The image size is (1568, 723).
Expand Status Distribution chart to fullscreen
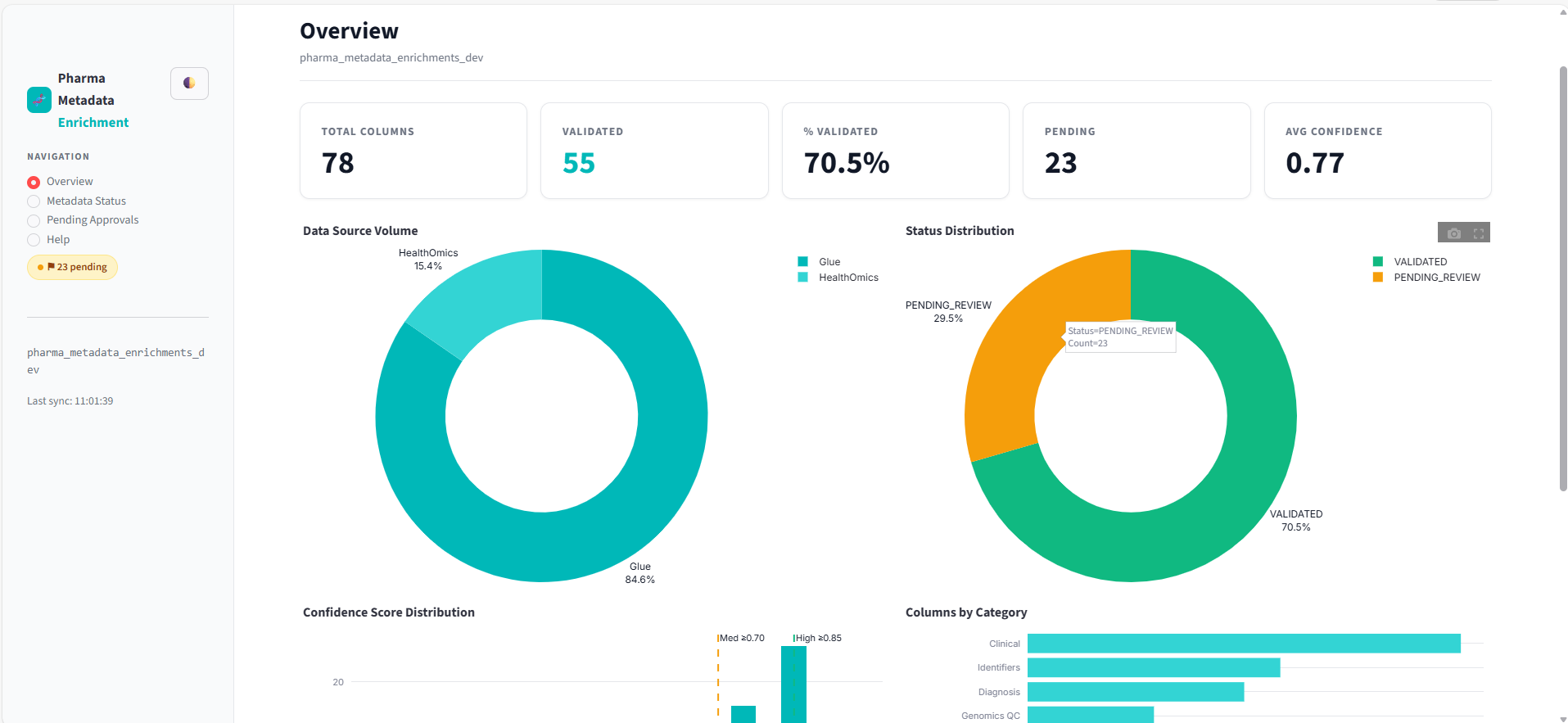click(1479, 233)
